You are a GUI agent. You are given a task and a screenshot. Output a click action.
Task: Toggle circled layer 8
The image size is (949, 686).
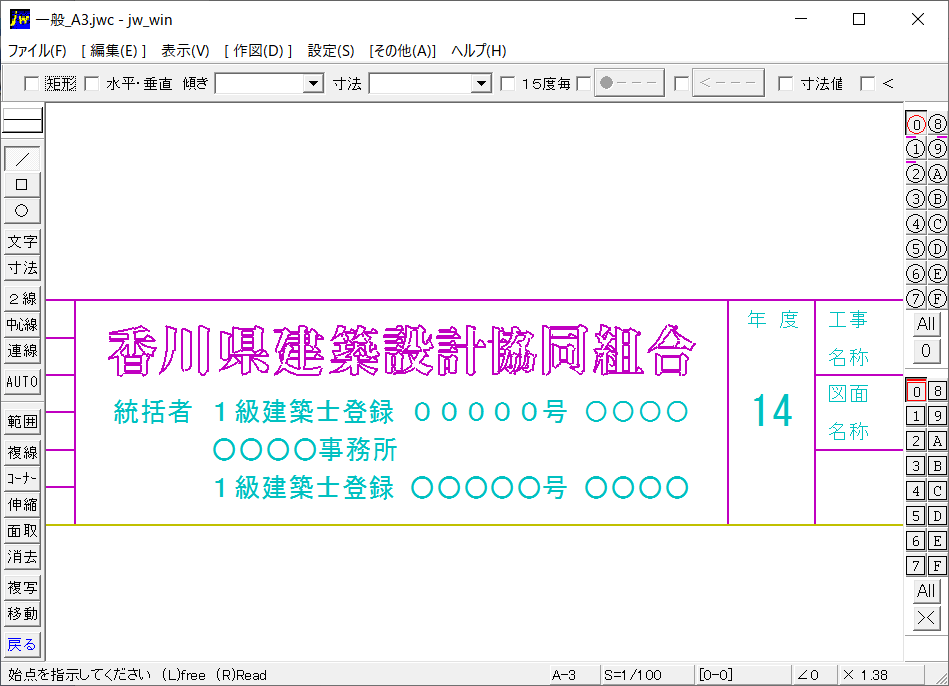937,124
